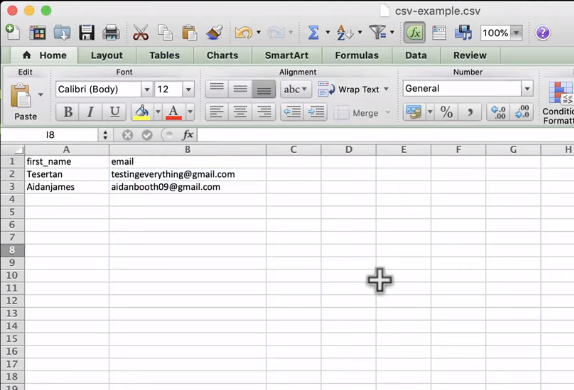
Task: Toggle Underline formatting
Action: (x=115, y=112)
